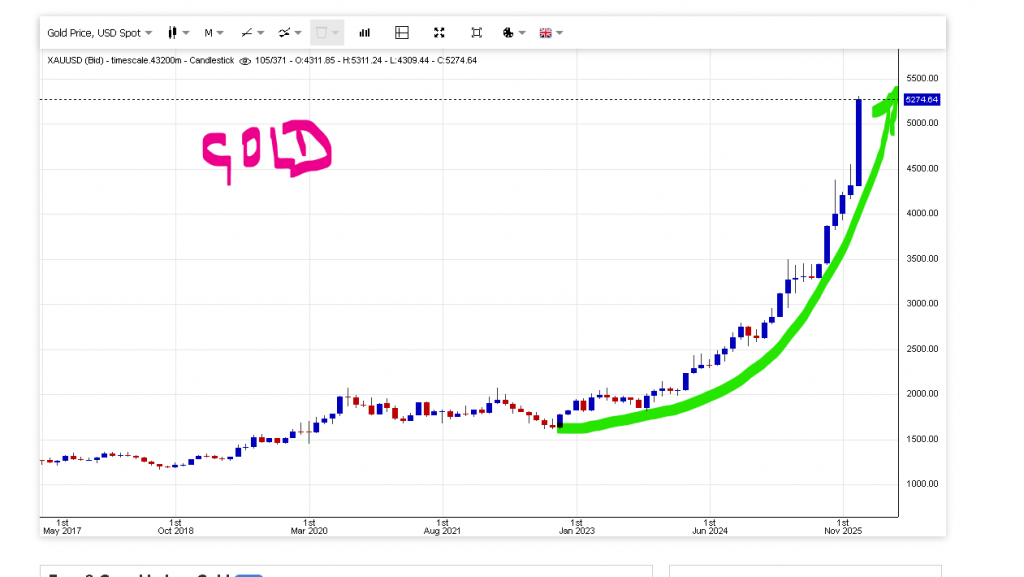Click the bar chart volume icon
This screenshot has height=577, width=1024.
click(x=364, y=33)
